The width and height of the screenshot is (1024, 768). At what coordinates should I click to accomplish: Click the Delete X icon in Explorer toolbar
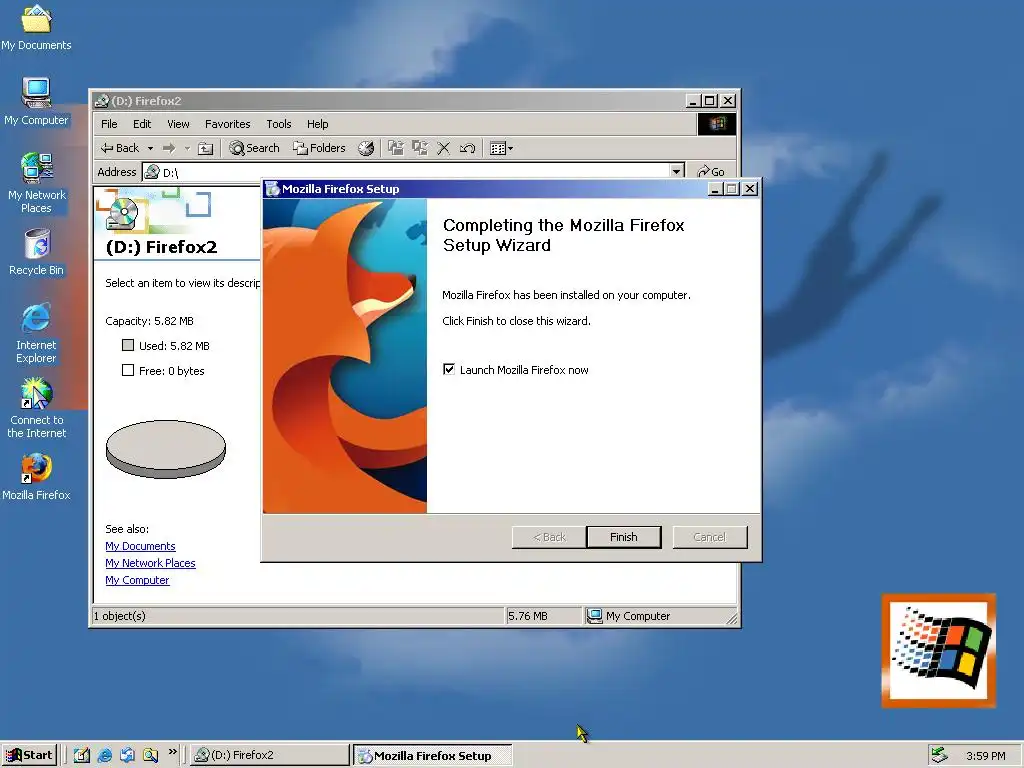(x=443, y=148)
